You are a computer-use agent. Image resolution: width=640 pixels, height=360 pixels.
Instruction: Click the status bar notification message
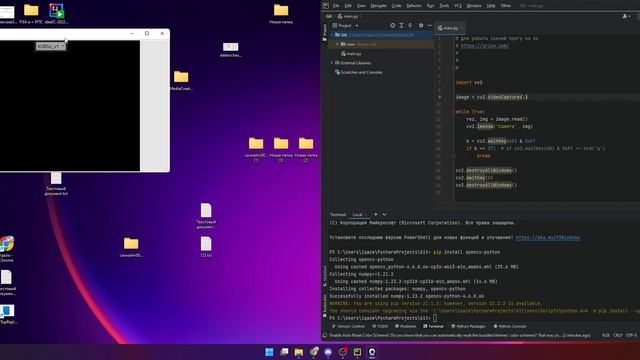(x=460, y=335)
